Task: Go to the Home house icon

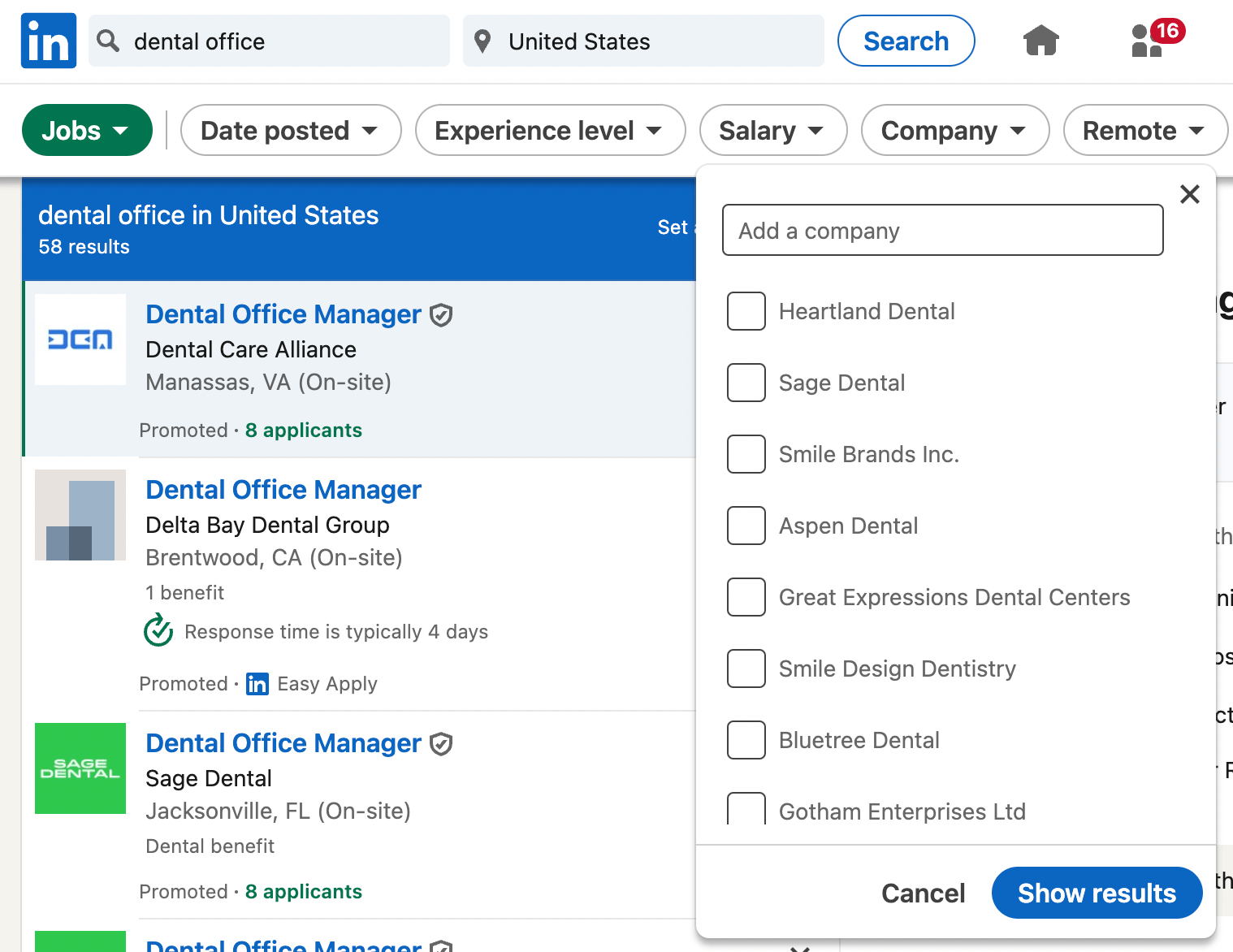Action: [x=1041, y=41]
